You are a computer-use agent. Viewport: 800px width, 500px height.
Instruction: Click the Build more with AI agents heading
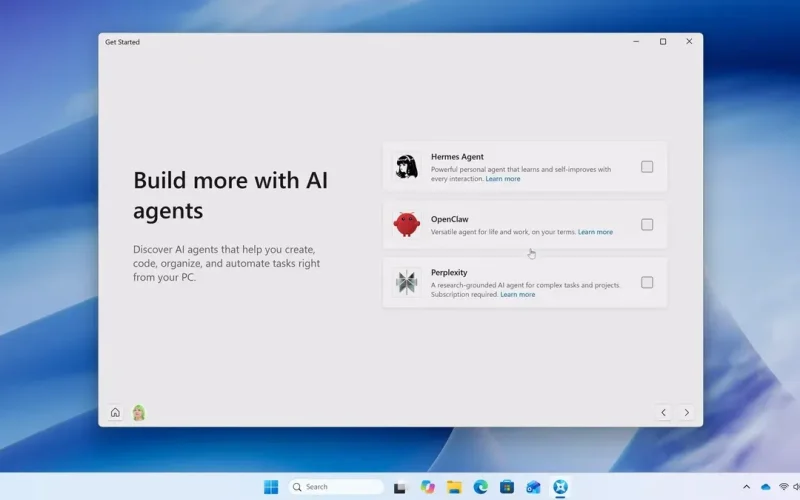click(231, 195)
